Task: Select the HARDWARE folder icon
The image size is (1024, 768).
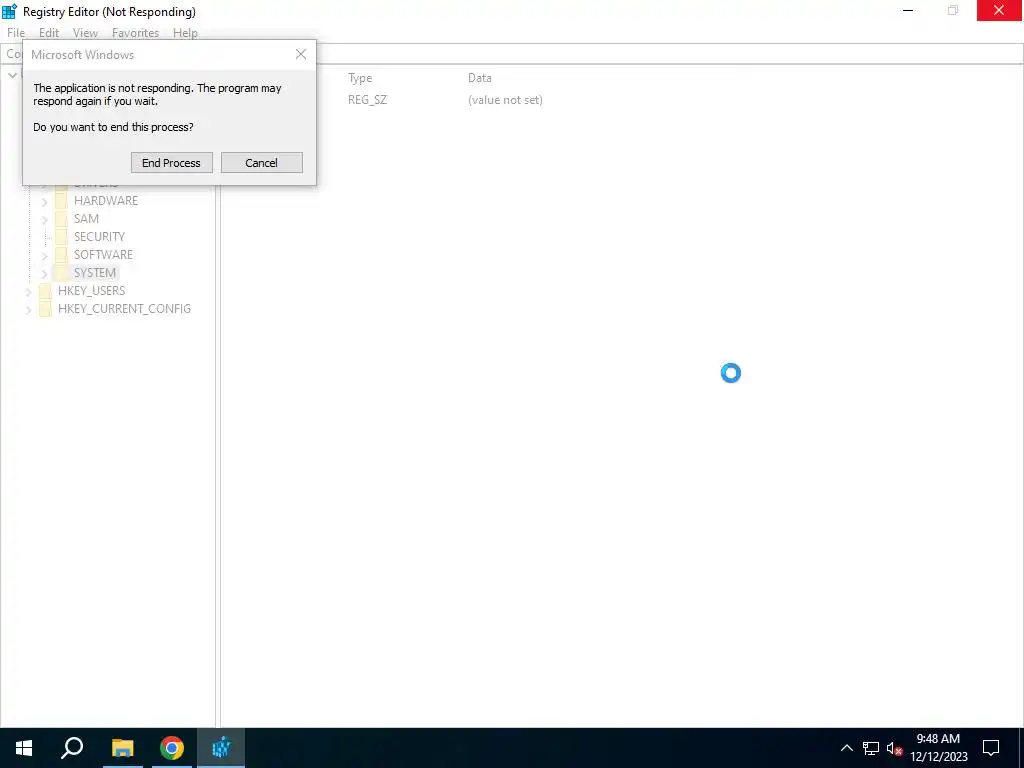Action: point(61,200)
